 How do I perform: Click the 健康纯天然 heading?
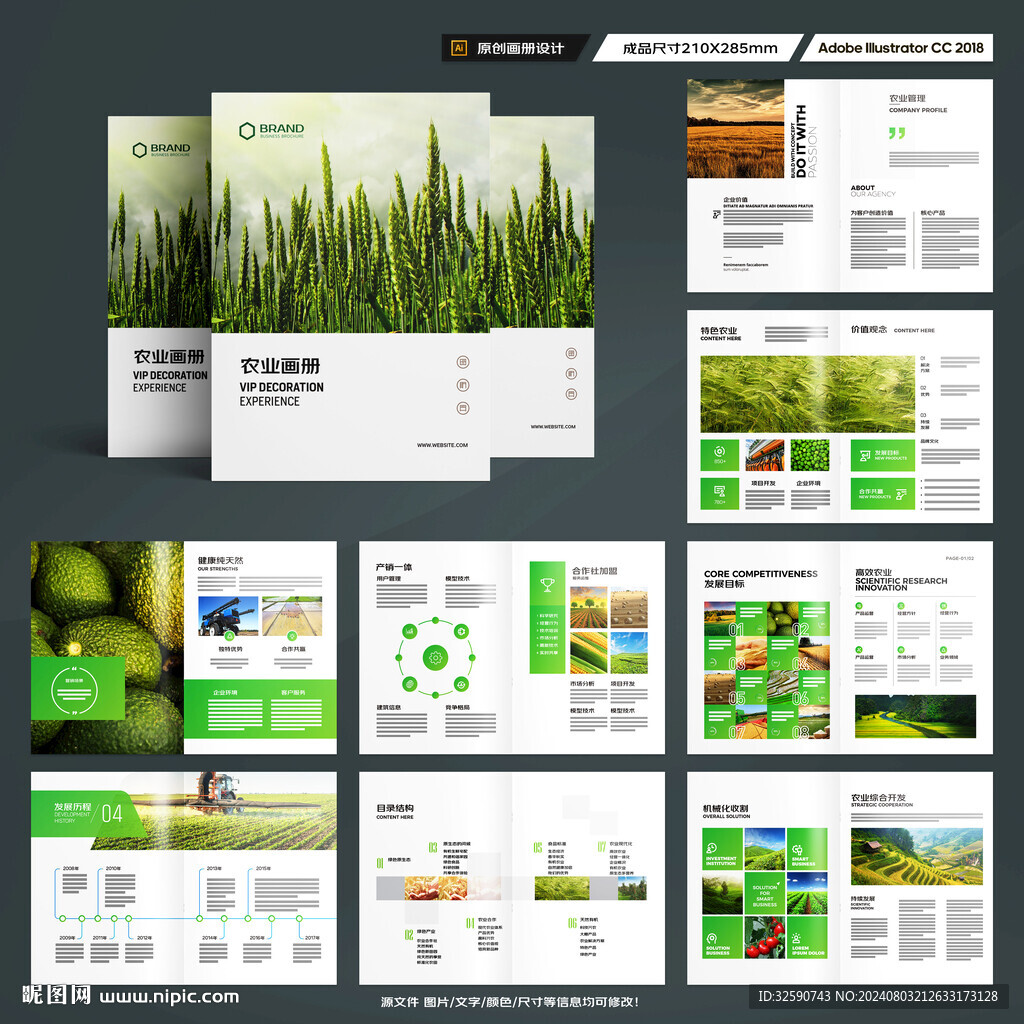pyautogui.click(x=220, y=560)
